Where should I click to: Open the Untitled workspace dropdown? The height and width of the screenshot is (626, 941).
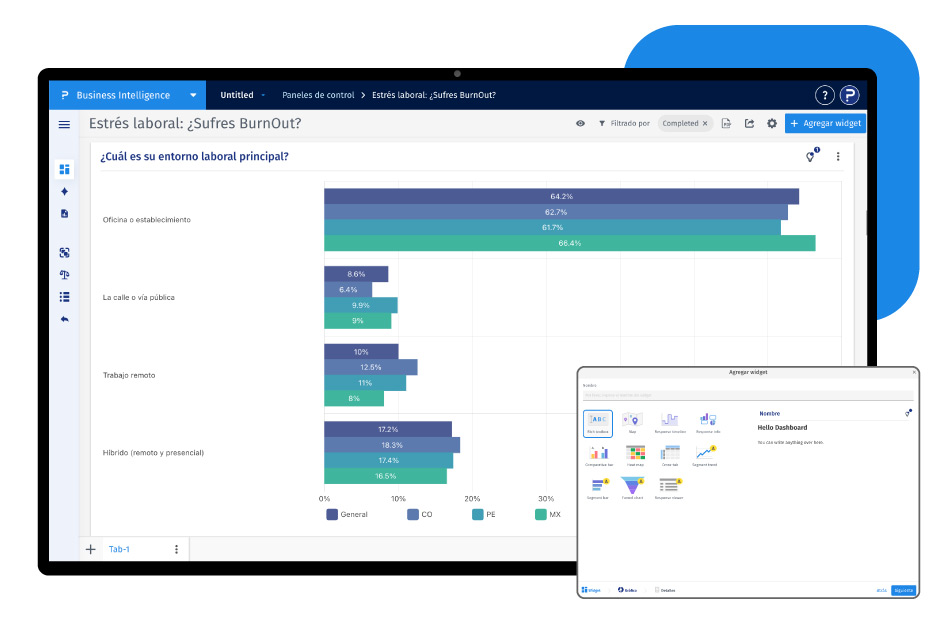(x=242, y=95)
